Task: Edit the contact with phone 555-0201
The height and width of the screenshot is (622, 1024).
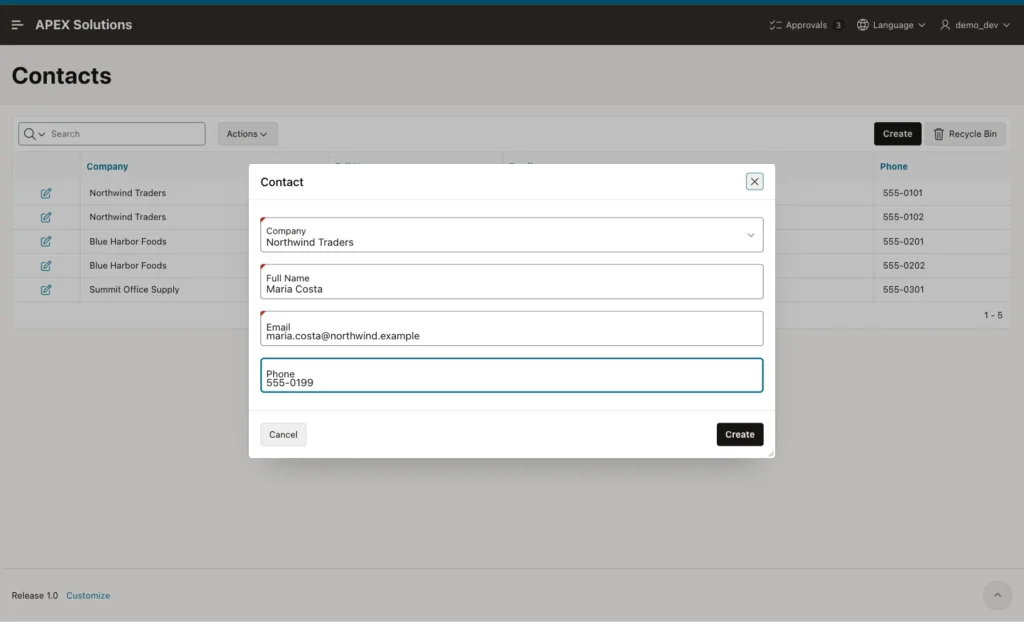Action: pos(46,242)
